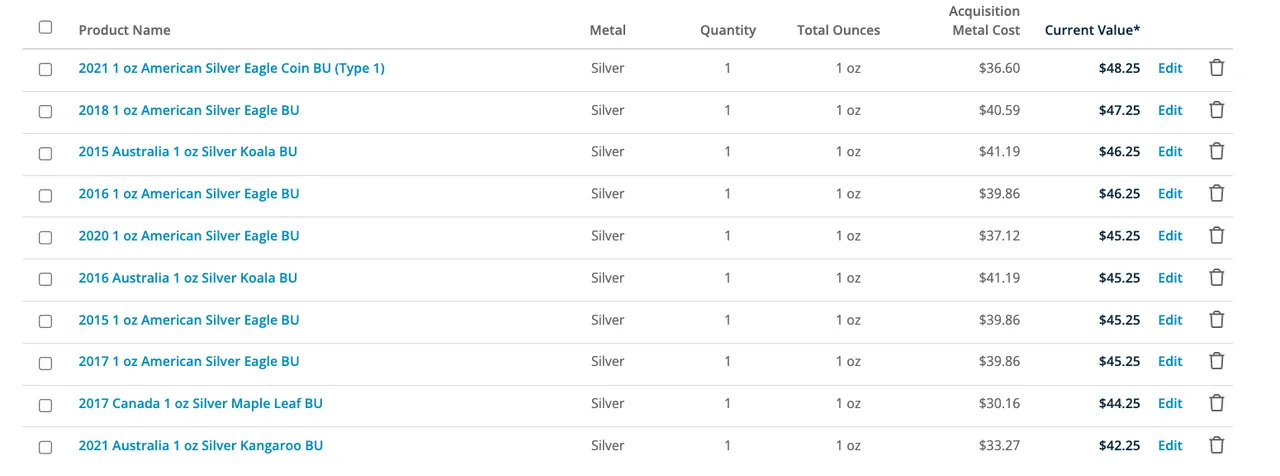Sort by the Current Value column header

coord(1092,30)
